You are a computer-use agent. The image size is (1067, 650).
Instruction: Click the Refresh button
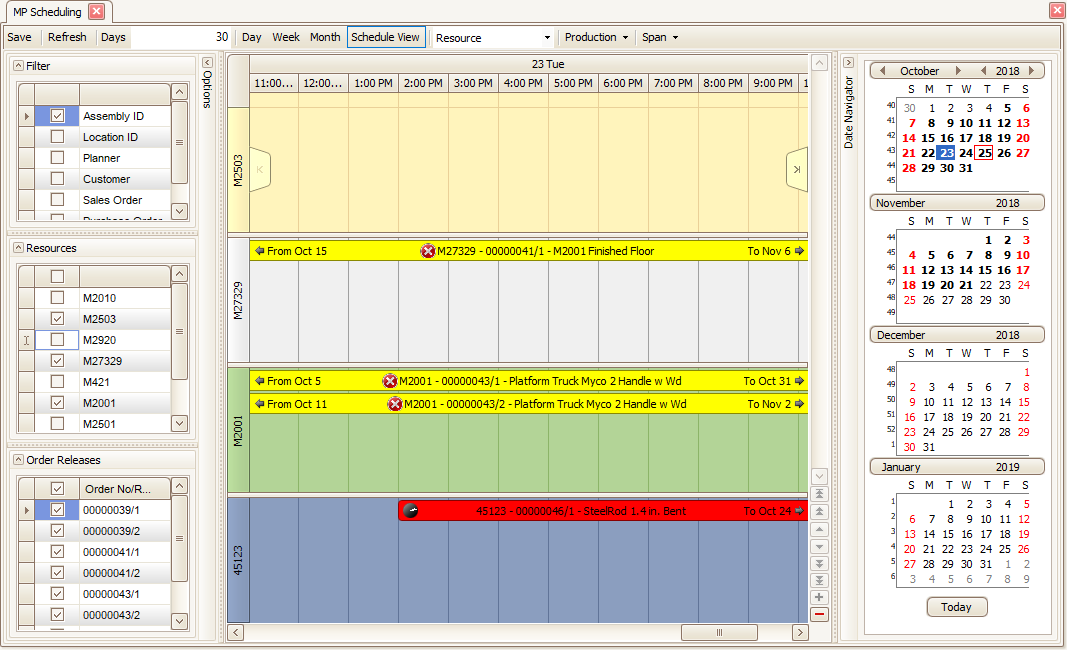(x=67, y=37)
